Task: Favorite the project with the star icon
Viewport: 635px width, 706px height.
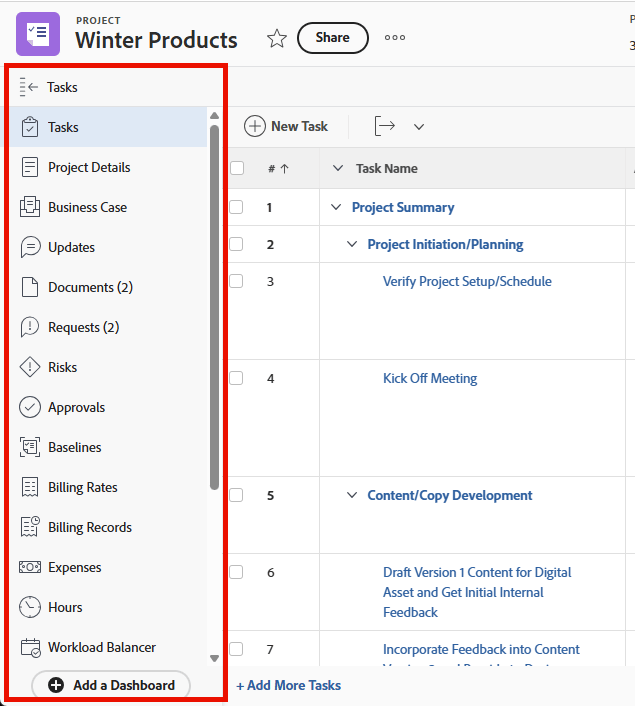Action: click(277, 38)
